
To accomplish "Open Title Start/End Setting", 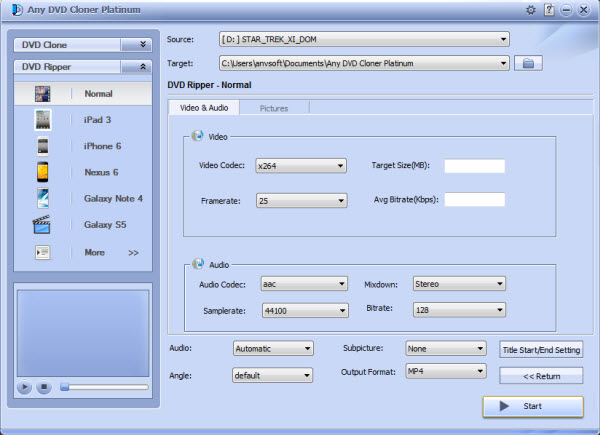I will [x=541, y=350].
